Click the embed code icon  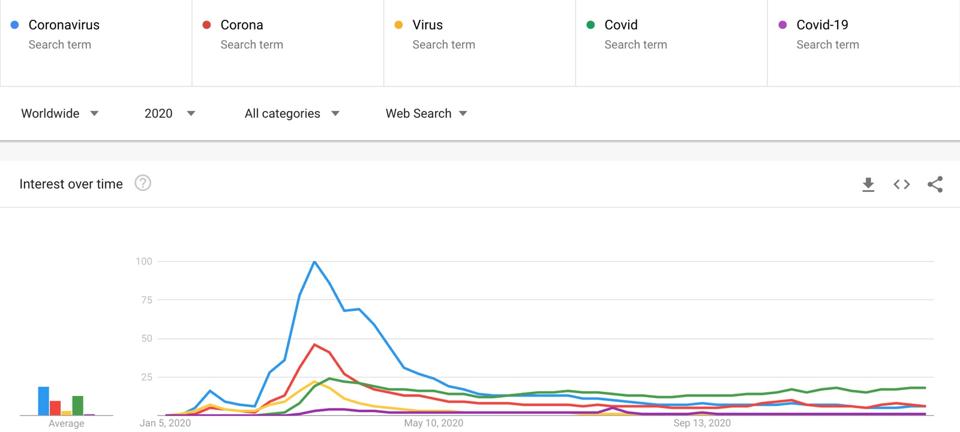[901, 184]
